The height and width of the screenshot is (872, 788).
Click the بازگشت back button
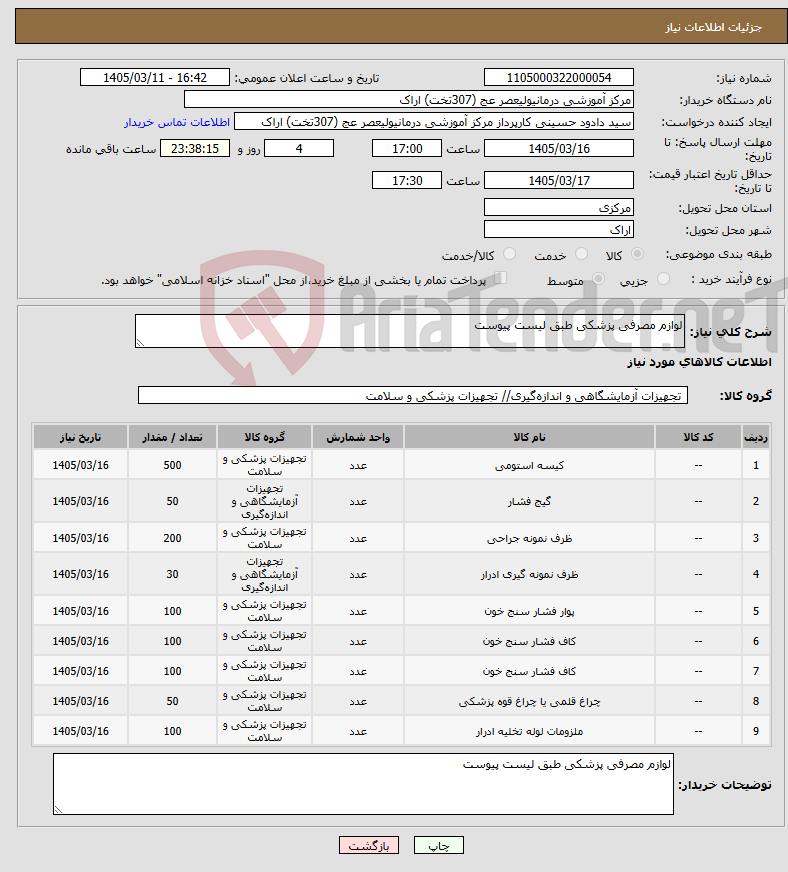(x=368, y=845)
